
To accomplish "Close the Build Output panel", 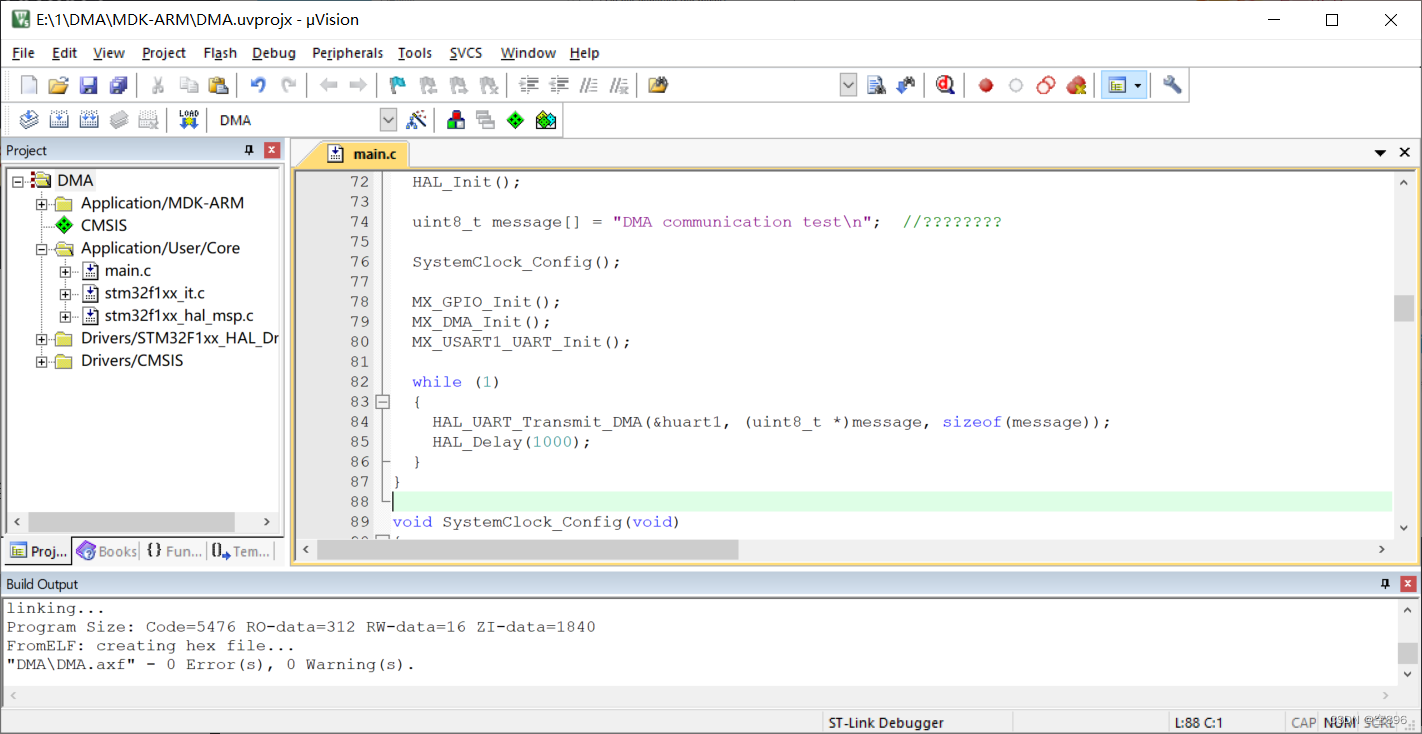I will (1409, 584).
